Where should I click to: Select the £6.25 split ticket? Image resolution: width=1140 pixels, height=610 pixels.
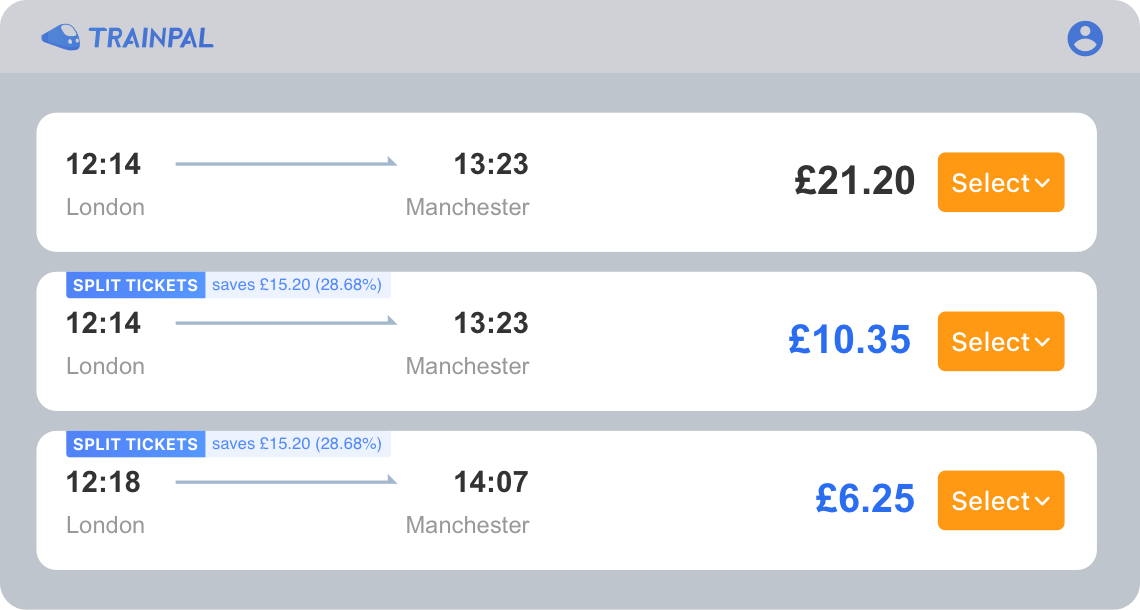990,500
